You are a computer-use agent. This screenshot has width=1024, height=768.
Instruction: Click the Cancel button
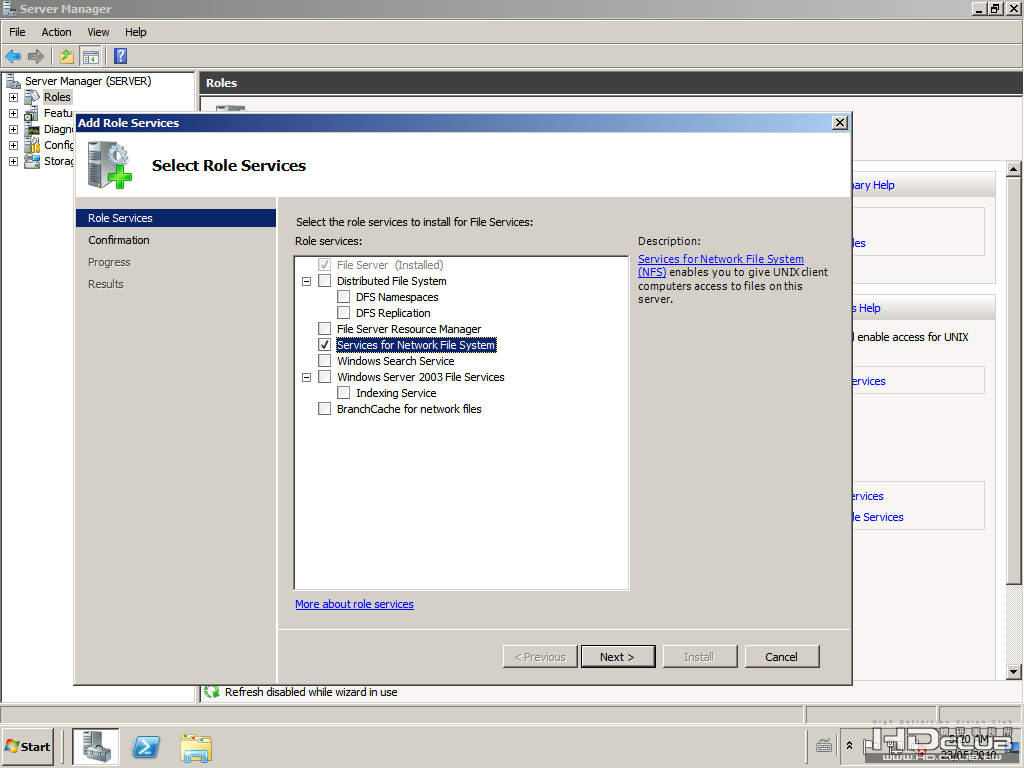pyautogui.click(x=782, y=657)
